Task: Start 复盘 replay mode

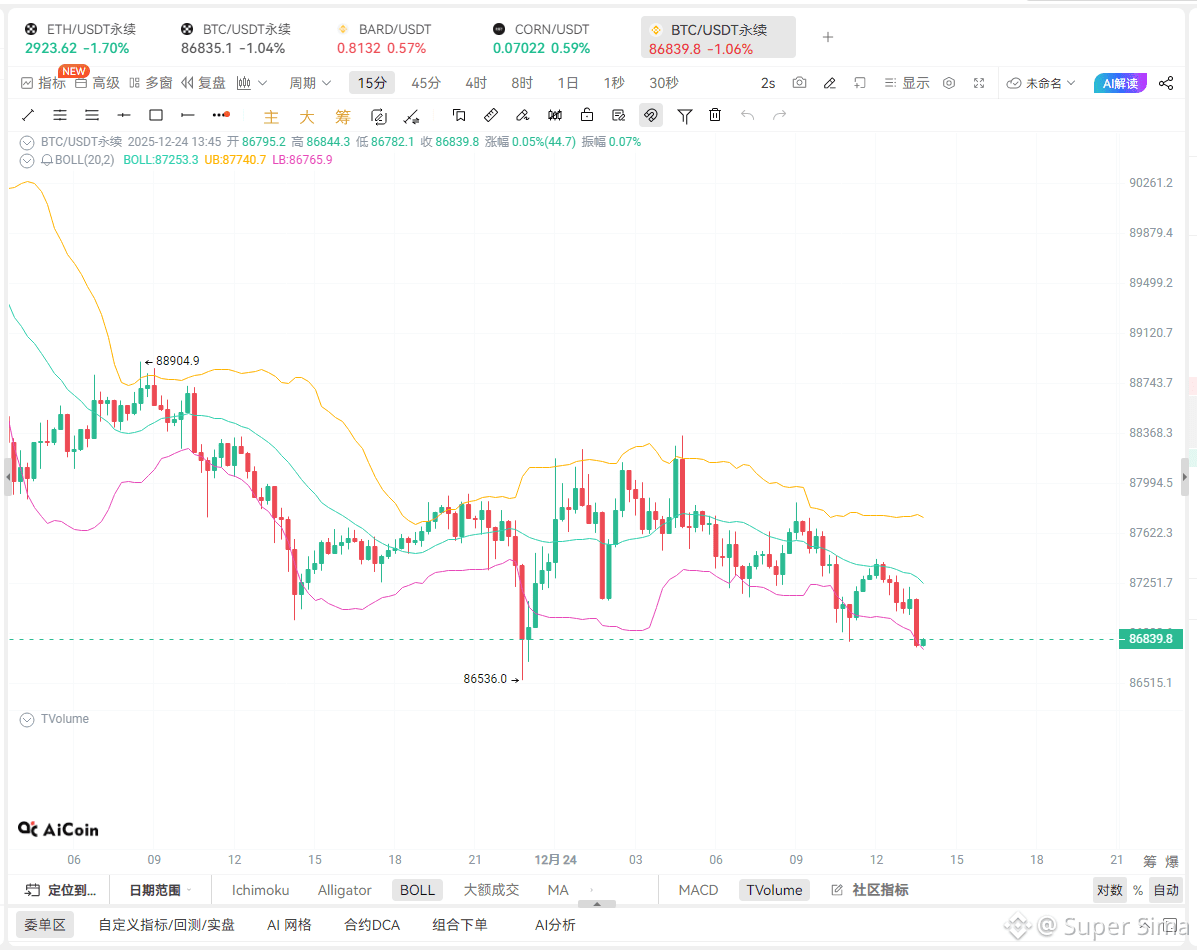Action: (203, 83)
